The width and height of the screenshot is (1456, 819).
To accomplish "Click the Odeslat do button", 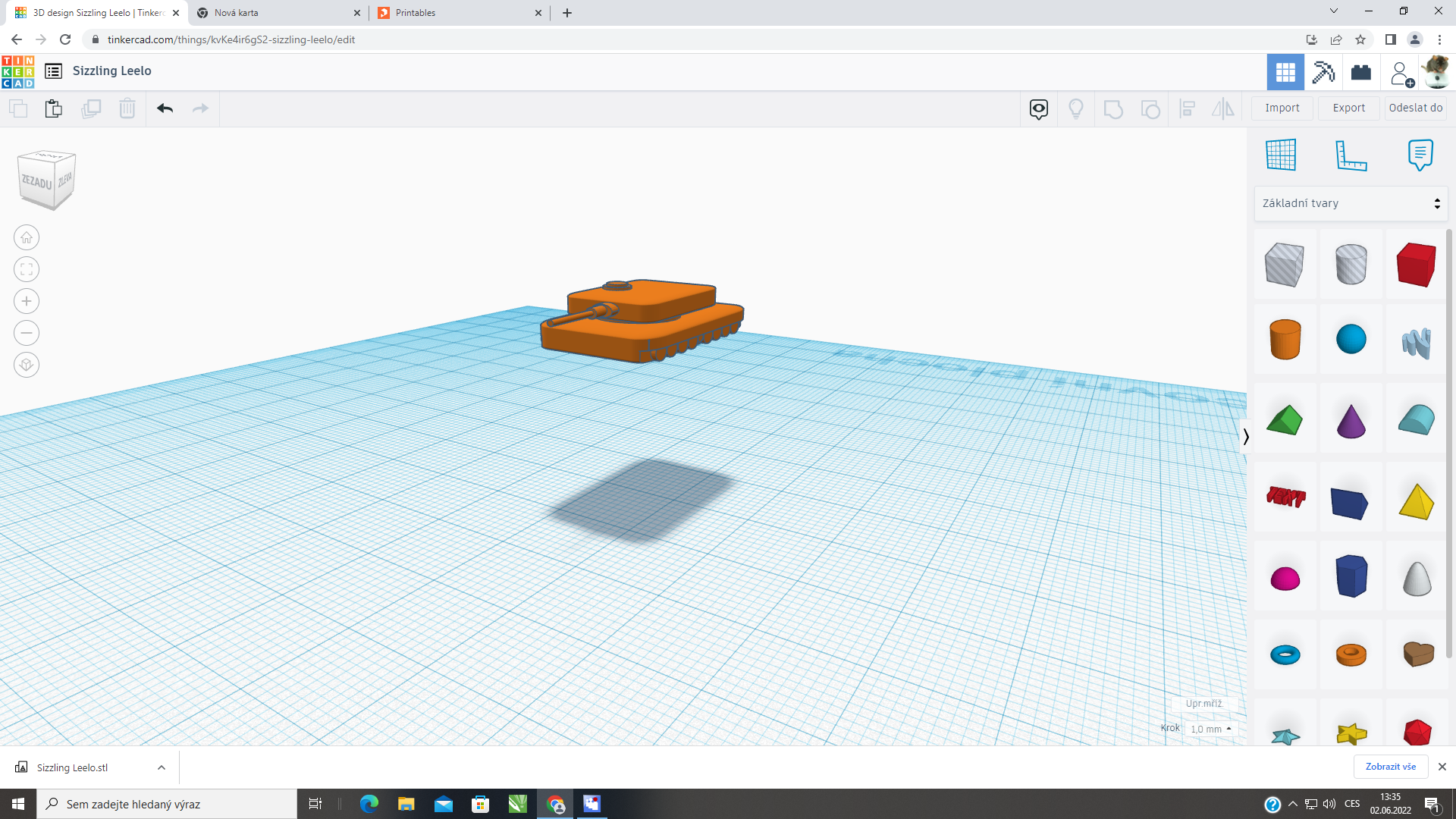I will point(1416,108).
